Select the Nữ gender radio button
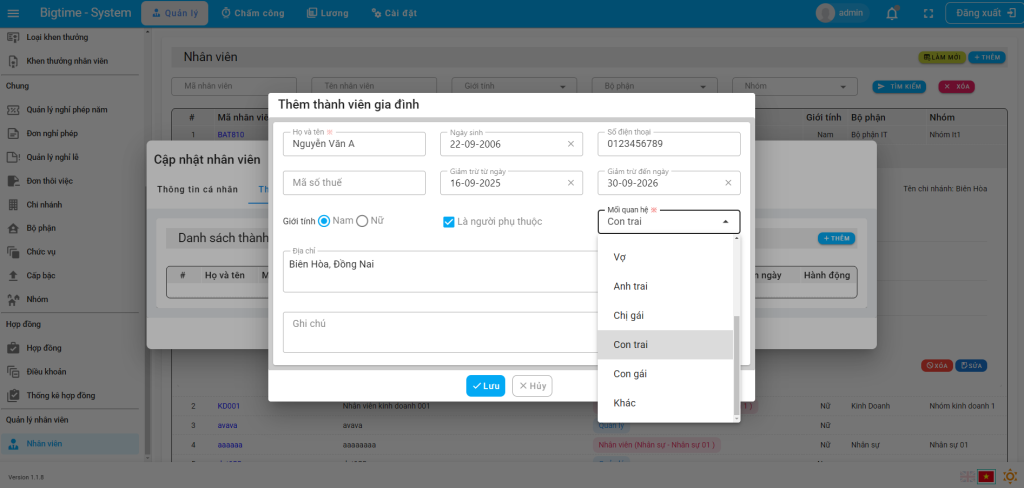The image size is (1024, 488). 362,220
